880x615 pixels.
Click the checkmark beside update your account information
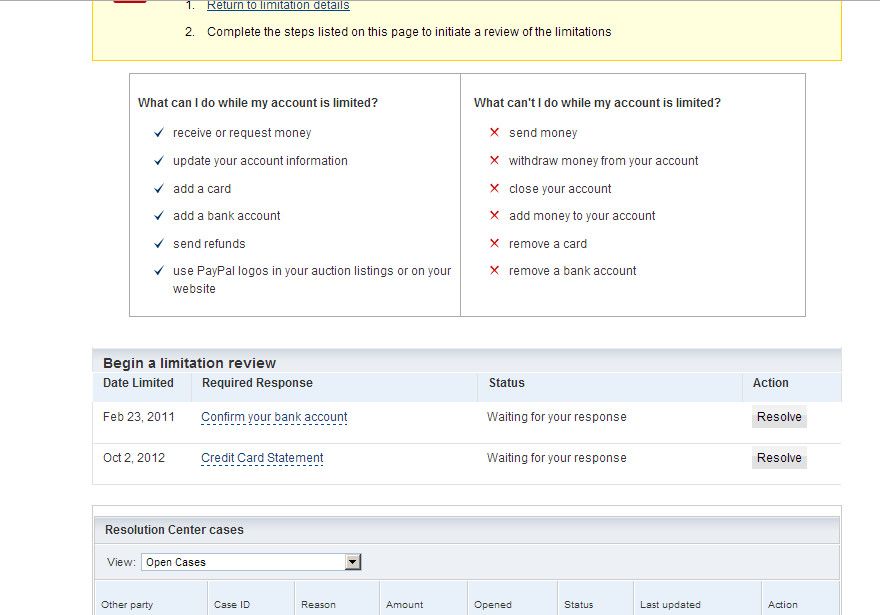click(x=159, y=161)
